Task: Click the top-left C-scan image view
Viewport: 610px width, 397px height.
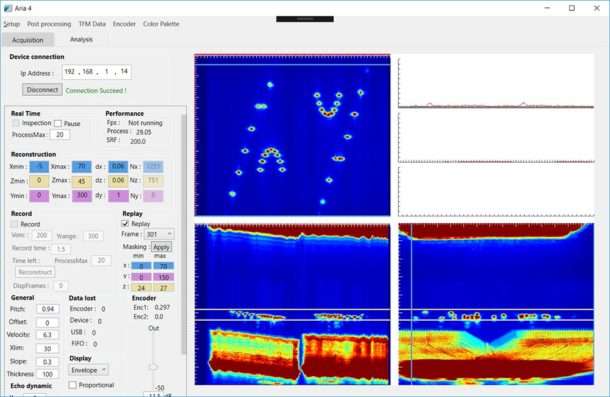Action: coord(293,135)
